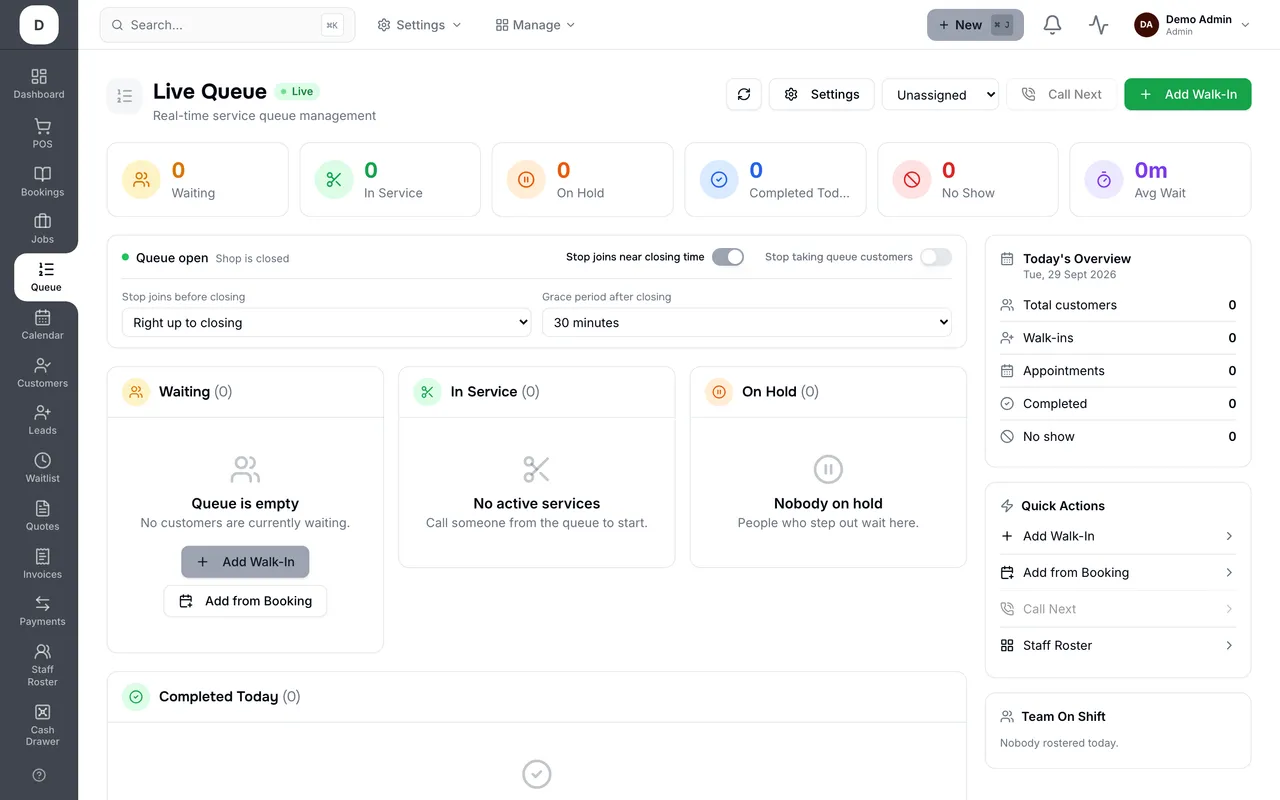The height and width of the screenshot is (800, 1280).
Task: Select the Queue sidebar tab
Action: coord(46,277)
